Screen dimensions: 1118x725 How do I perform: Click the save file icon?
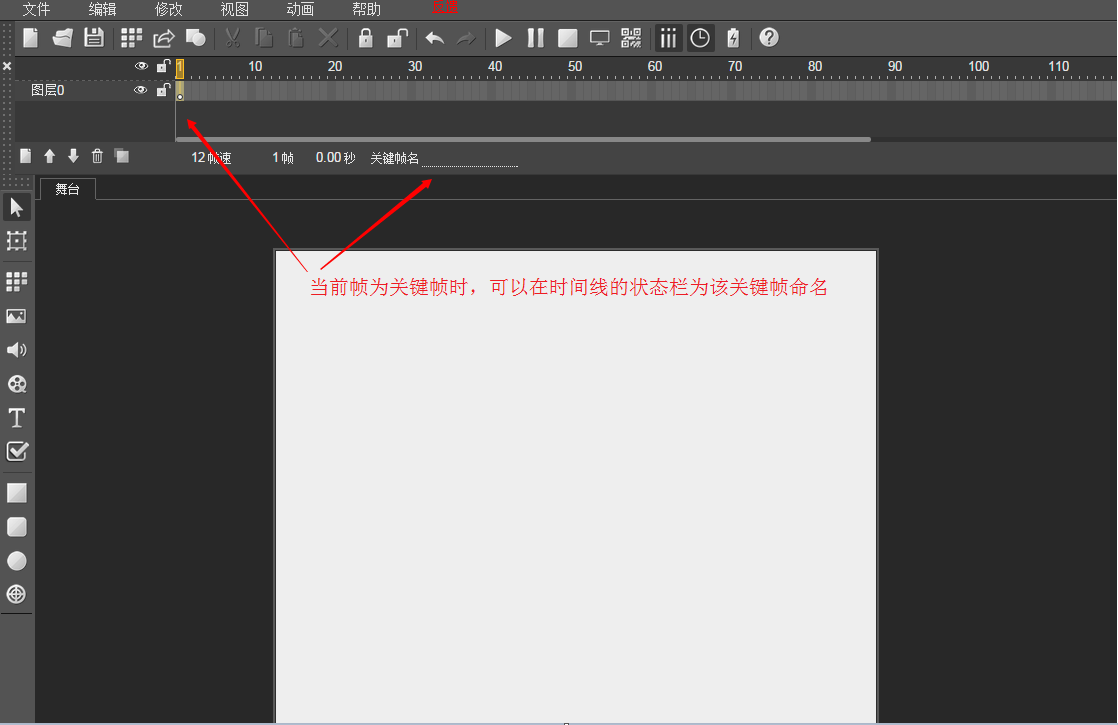(x=94, y=38)
